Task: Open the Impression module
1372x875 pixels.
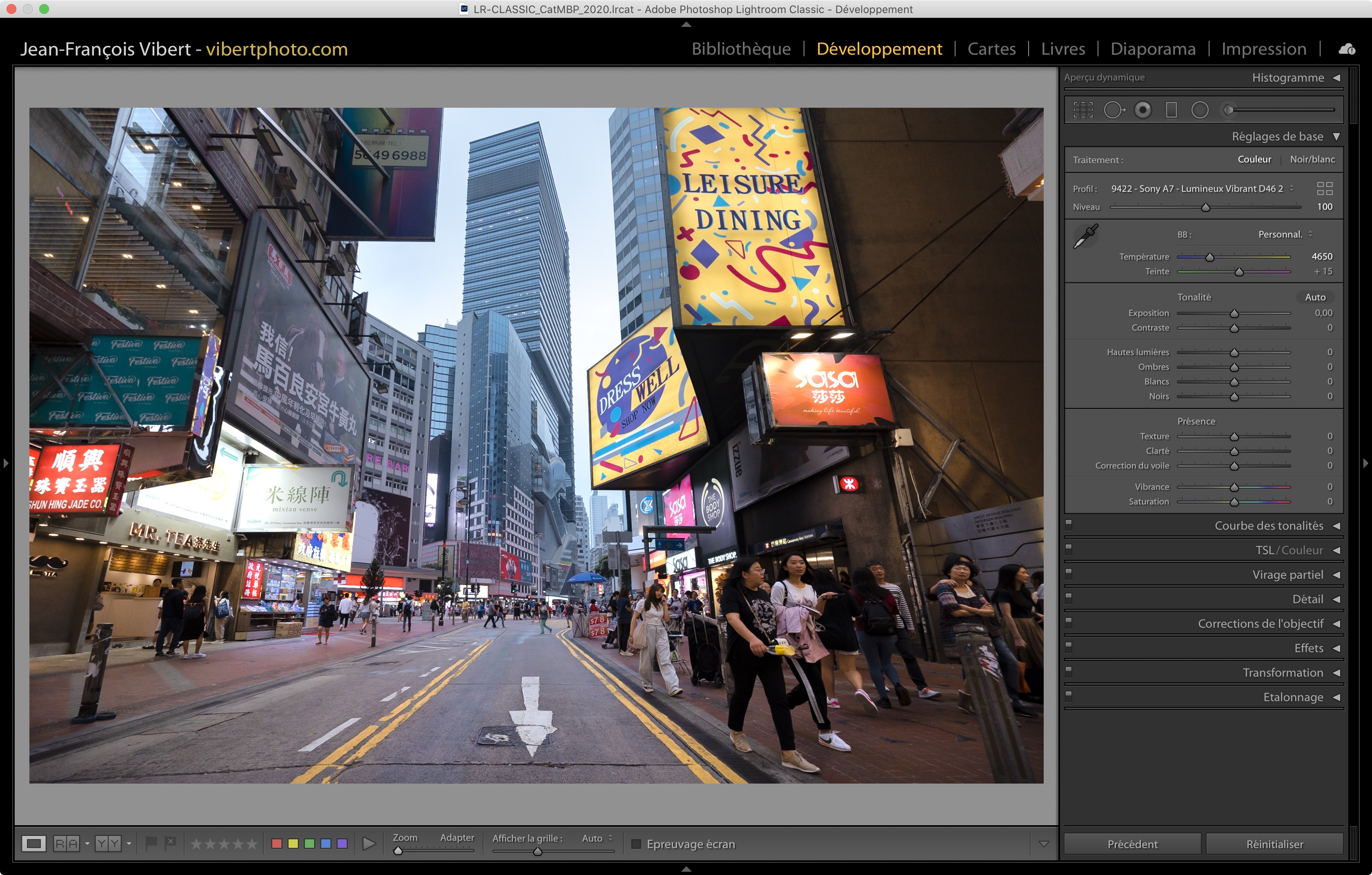Action: point(1263,49)
